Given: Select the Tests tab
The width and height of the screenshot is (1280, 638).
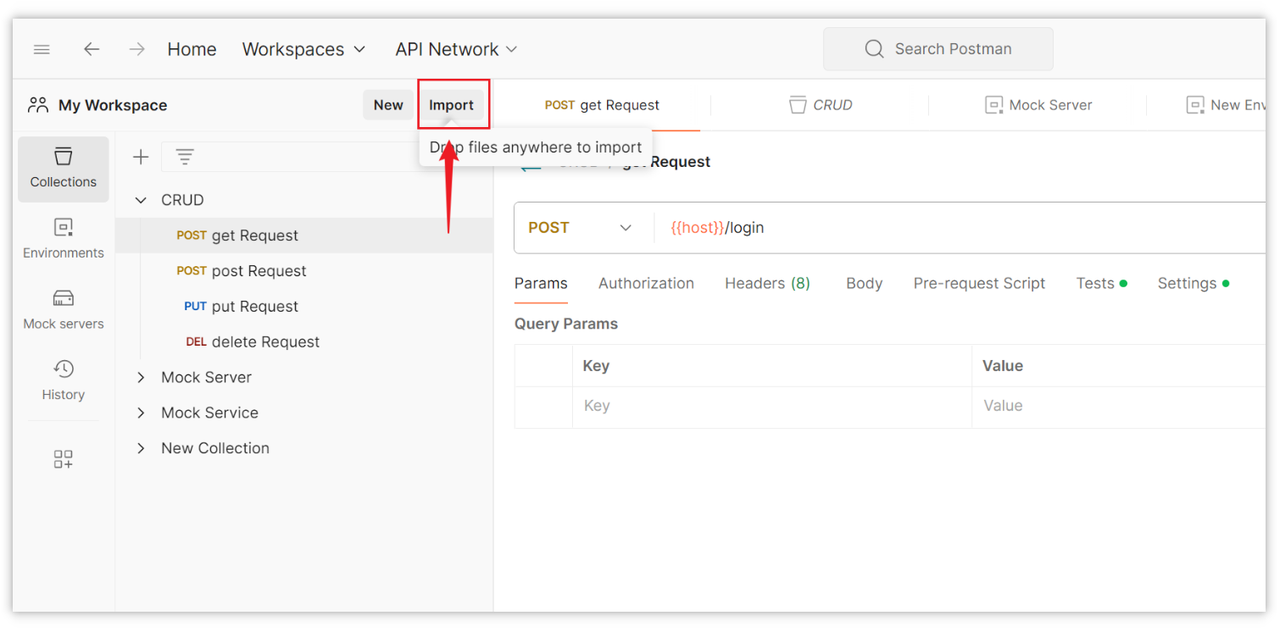Looking at the screenshot, I should click(x=1101, y=284).
